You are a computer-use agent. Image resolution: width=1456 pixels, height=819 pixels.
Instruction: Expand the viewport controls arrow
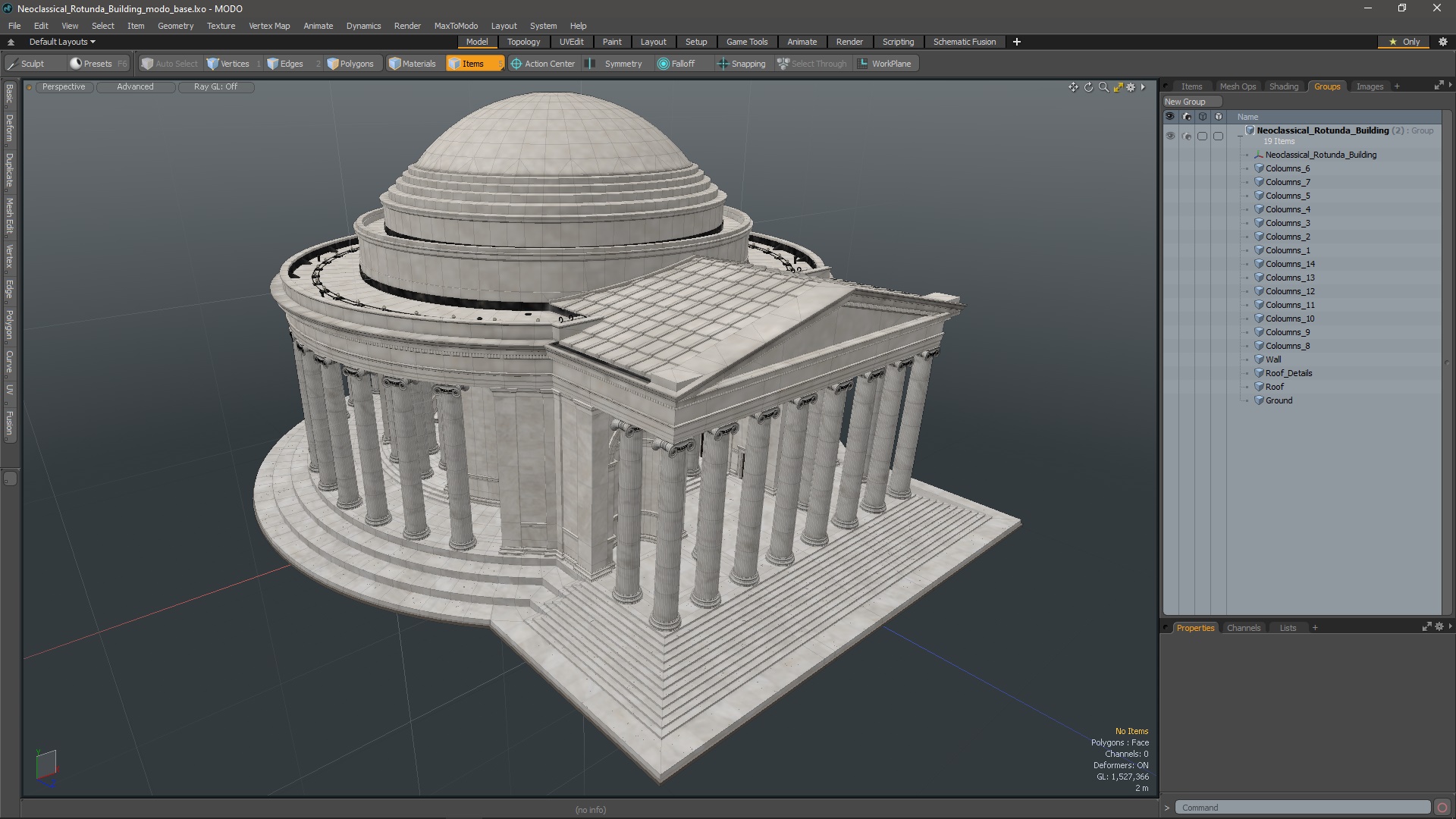1143,87
